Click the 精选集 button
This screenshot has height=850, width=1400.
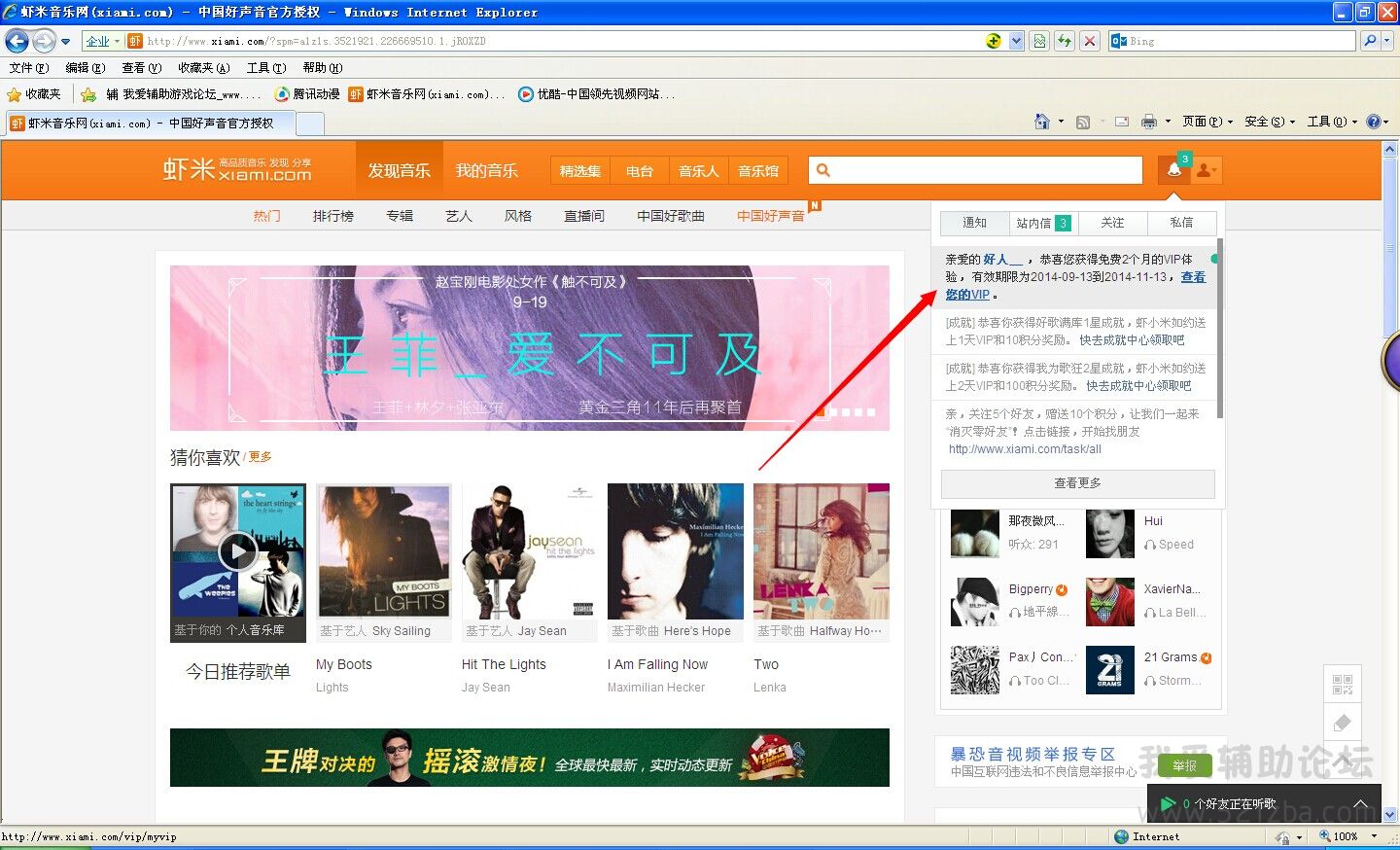[x=580, y=170]
